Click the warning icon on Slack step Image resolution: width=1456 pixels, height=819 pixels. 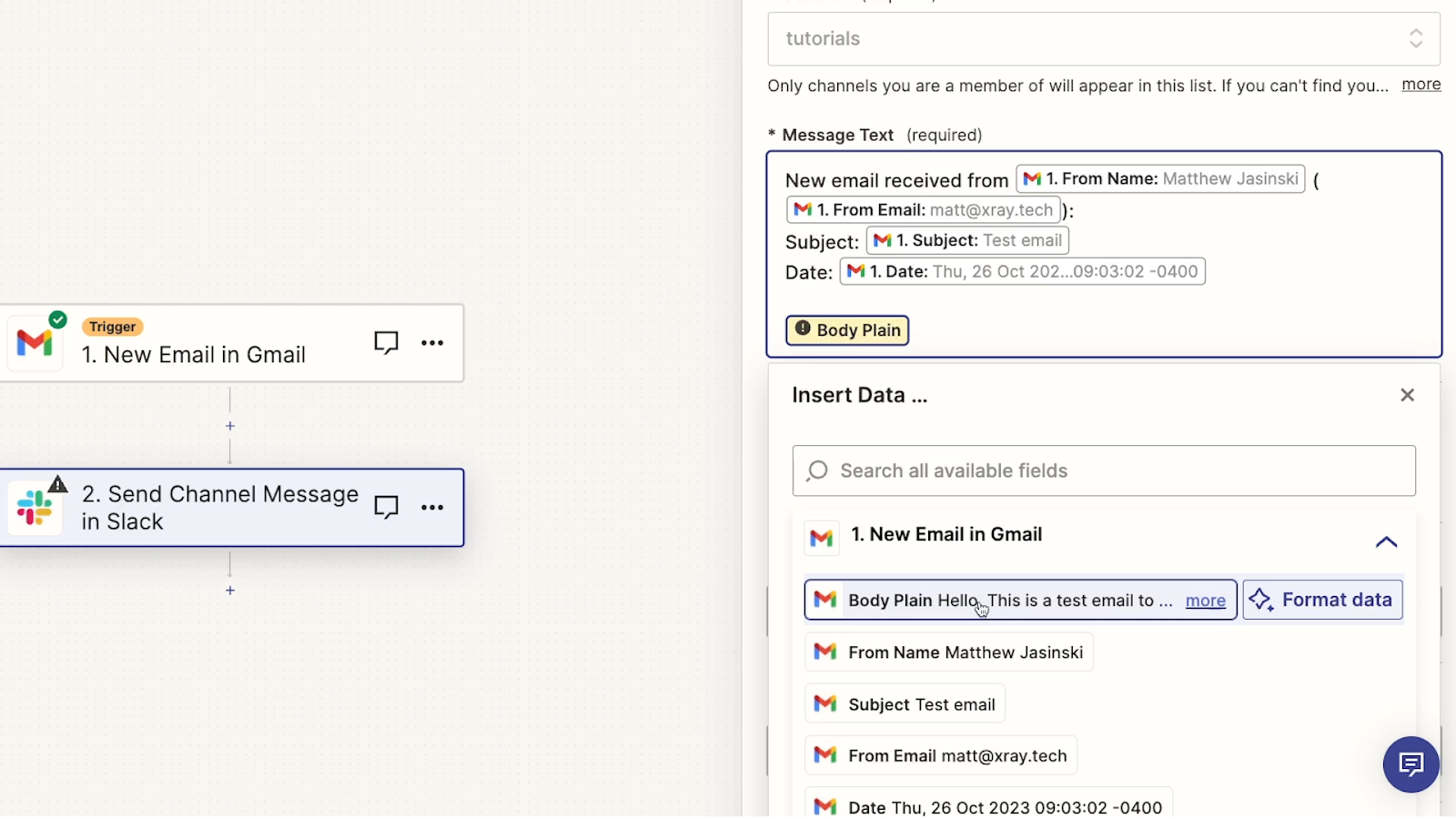click(x=58, y=484)
